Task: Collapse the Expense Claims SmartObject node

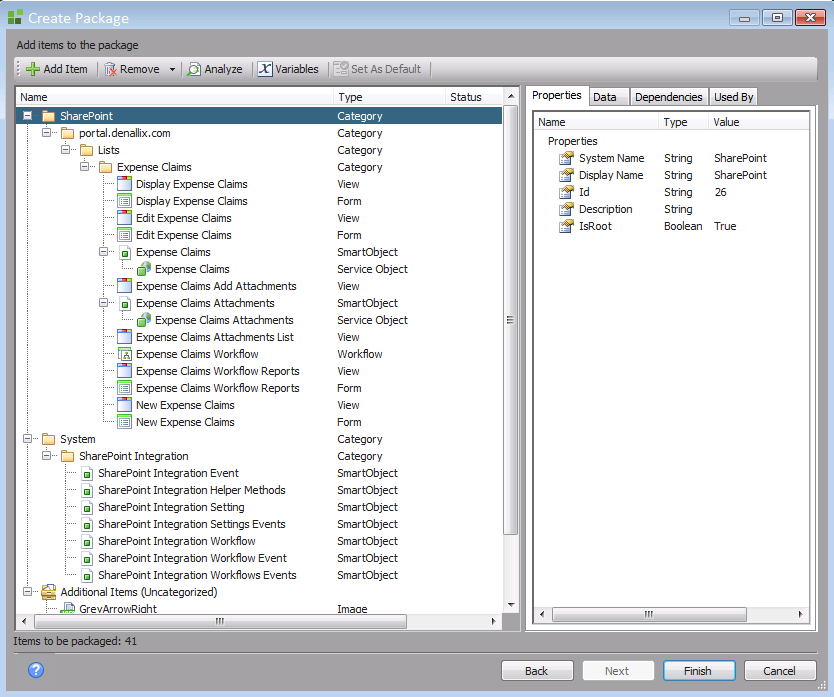Action: [104, 252]
